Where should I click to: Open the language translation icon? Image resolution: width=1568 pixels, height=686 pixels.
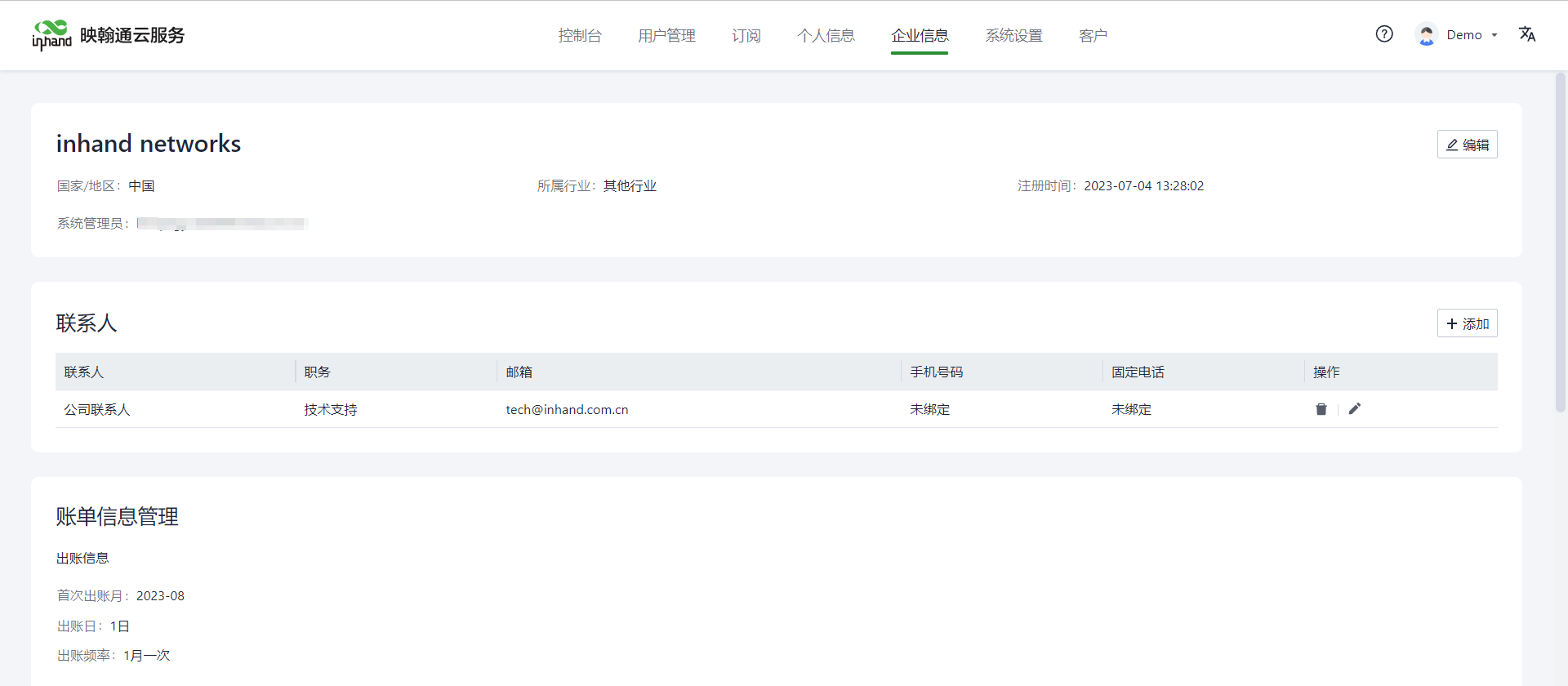[1527, 34]
